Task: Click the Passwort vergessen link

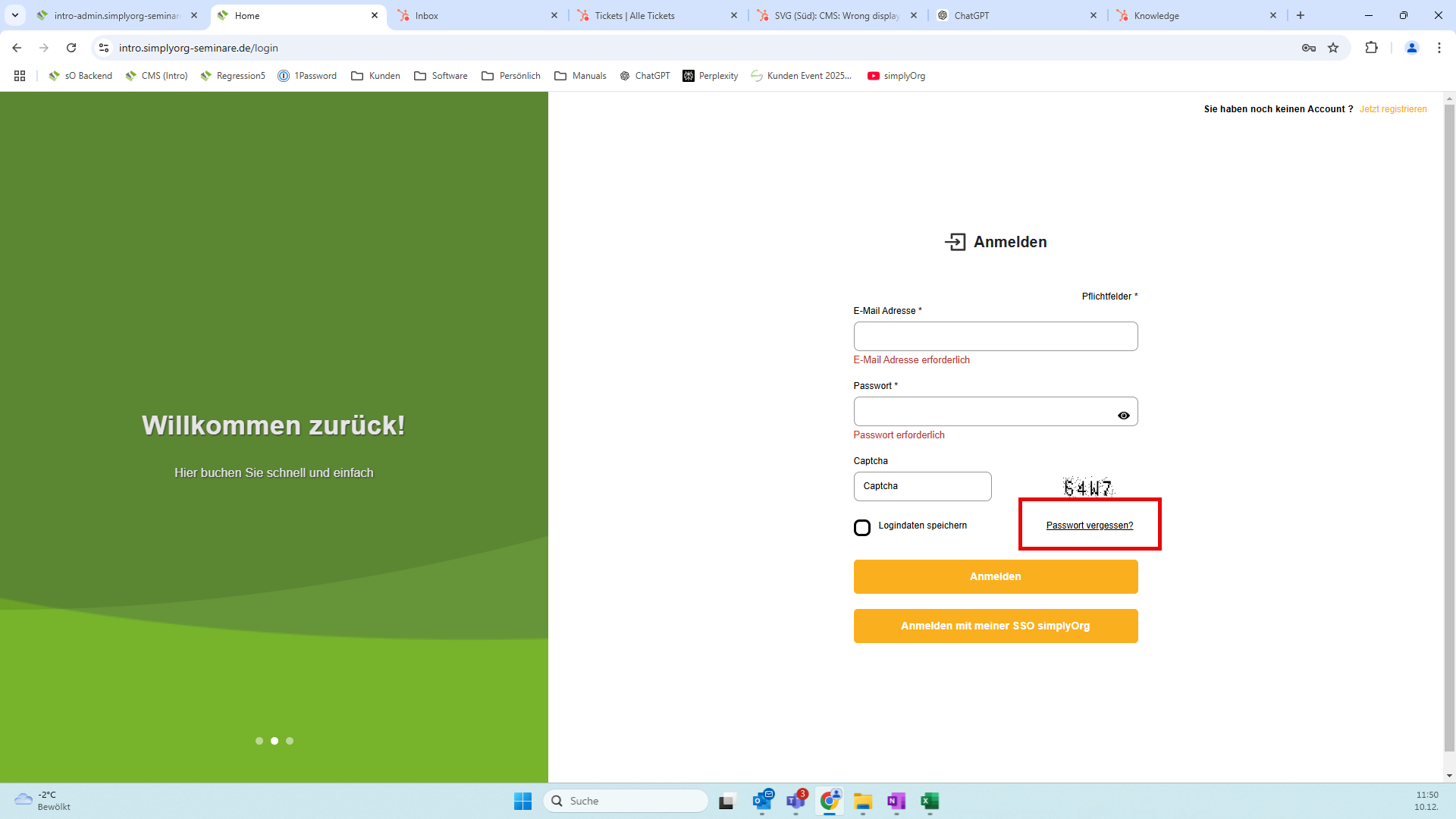Action: click(x=1089, y=526)
